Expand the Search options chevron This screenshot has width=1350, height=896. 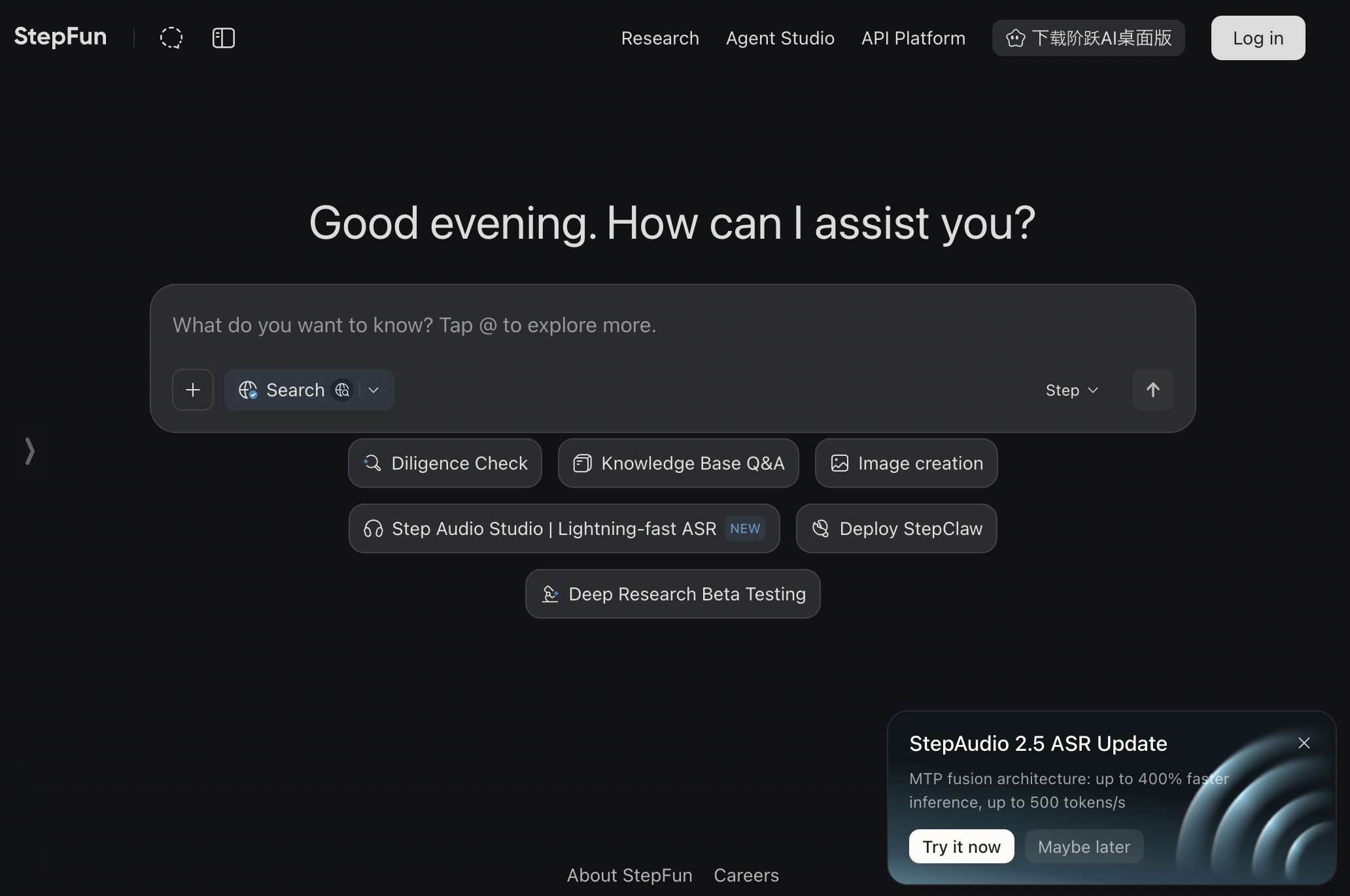[x=374, y=390]
